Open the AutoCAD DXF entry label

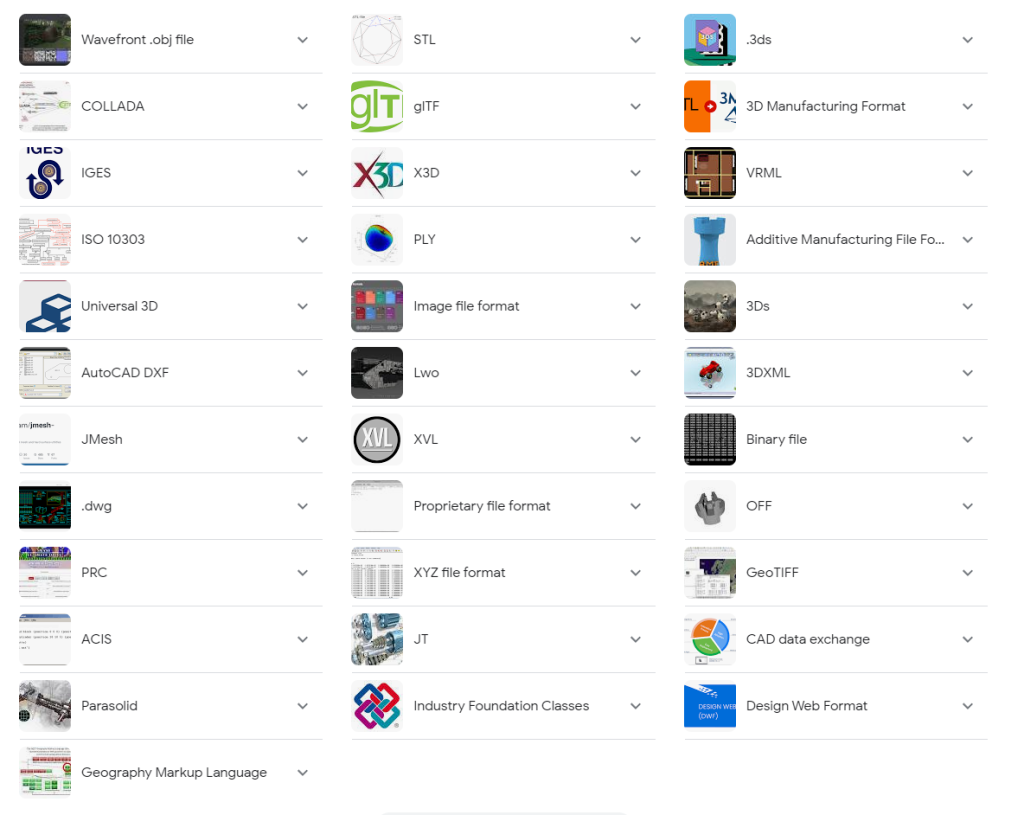coord(125,373)
